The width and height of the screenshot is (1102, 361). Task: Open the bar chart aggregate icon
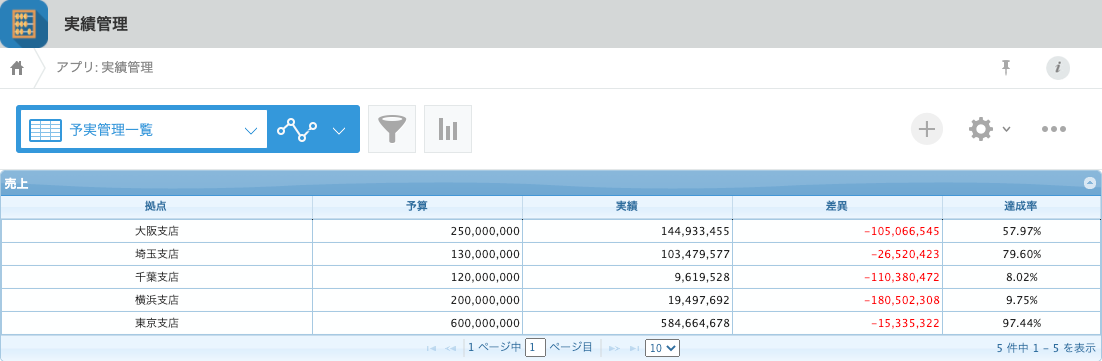coord(448,129)
